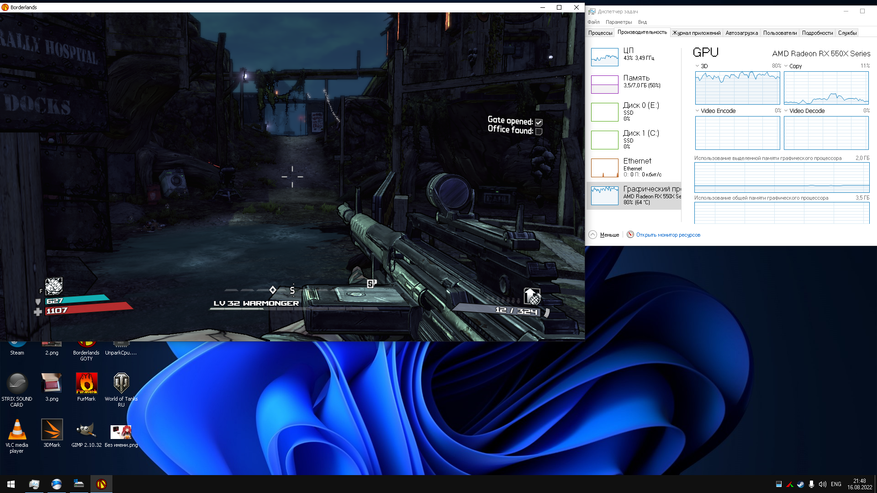Open the microphone tray icon
Screen dimensions: 877x493
pos(811,485)
